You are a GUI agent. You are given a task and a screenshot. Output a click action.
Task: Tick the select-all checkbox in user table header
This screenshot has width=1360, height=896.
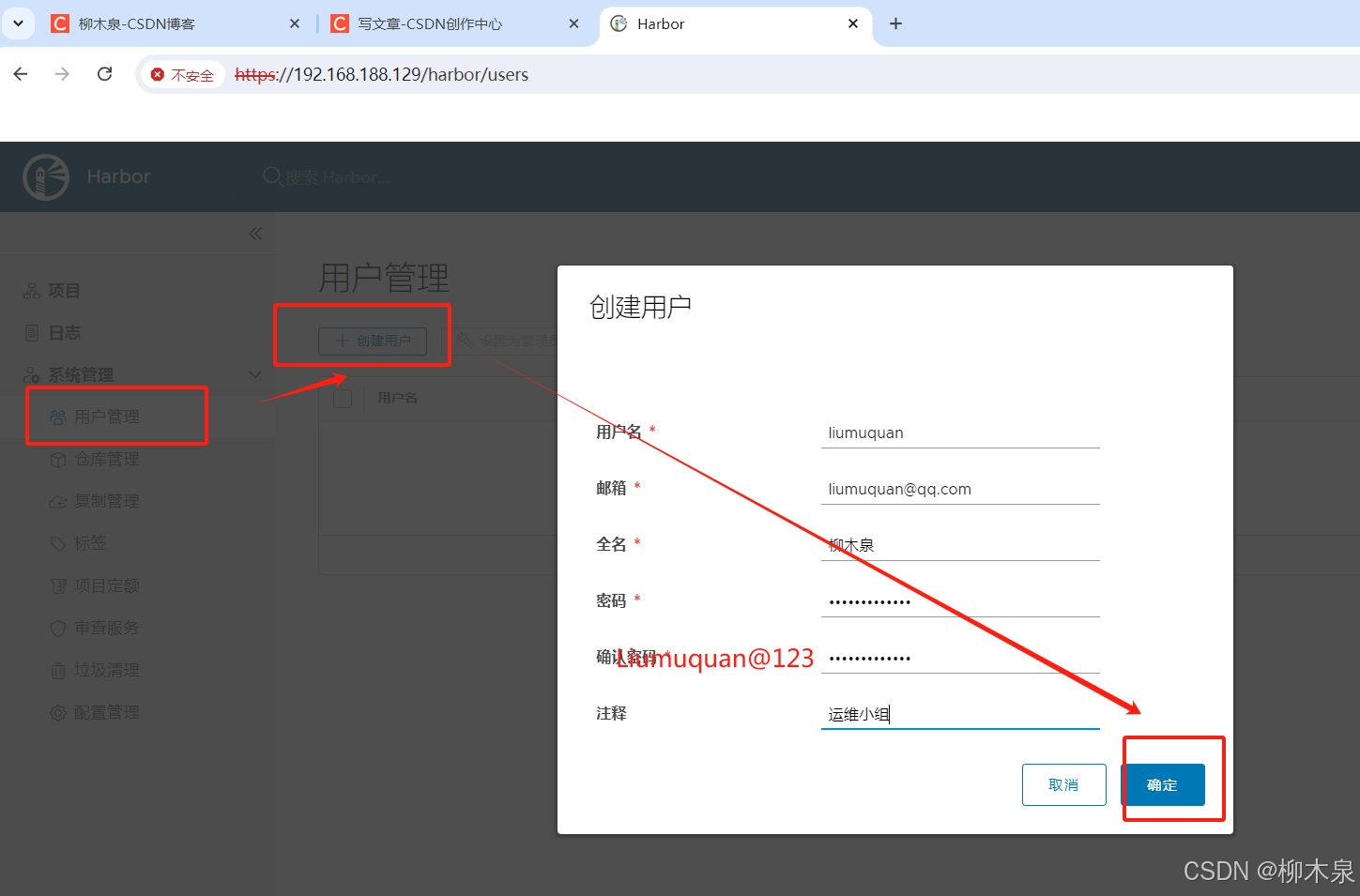click(x=343, y=398)
